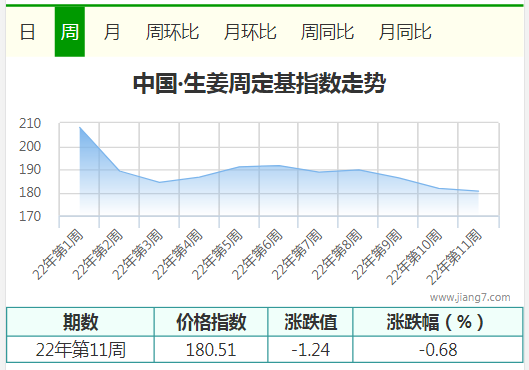
Task: Click the 22年第1周 axis label
Action: 57,254
